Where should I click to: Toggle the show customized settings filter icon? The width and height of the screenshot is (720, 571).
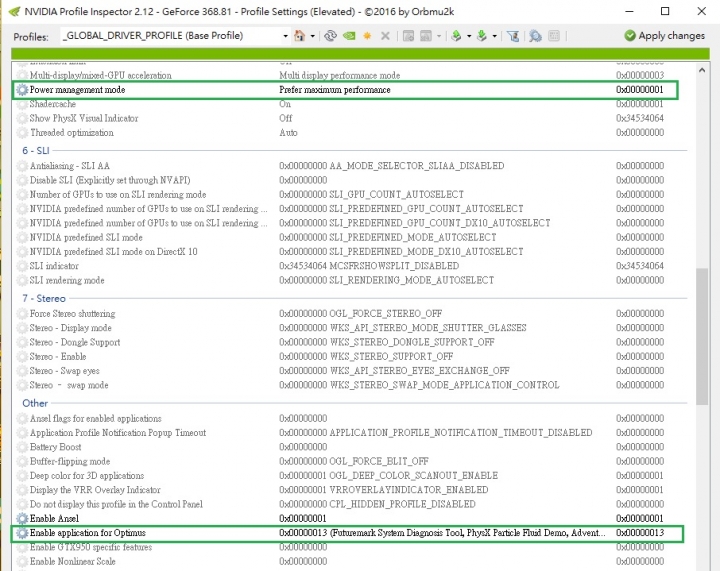pos(513,35)
